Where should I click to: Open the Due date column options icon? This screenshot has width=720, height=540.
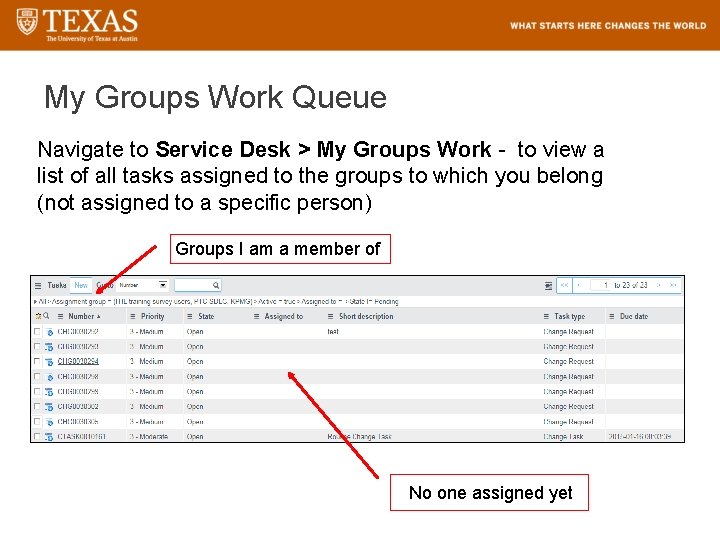point(612,316)
